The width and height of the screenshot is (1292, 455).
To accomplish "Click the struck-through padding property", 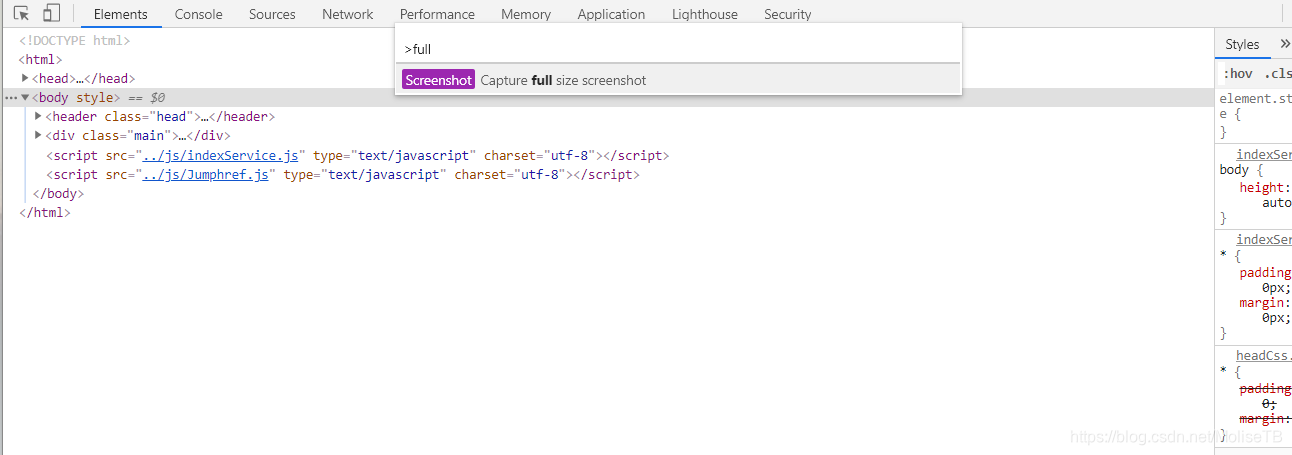I will coord(1265,388).
